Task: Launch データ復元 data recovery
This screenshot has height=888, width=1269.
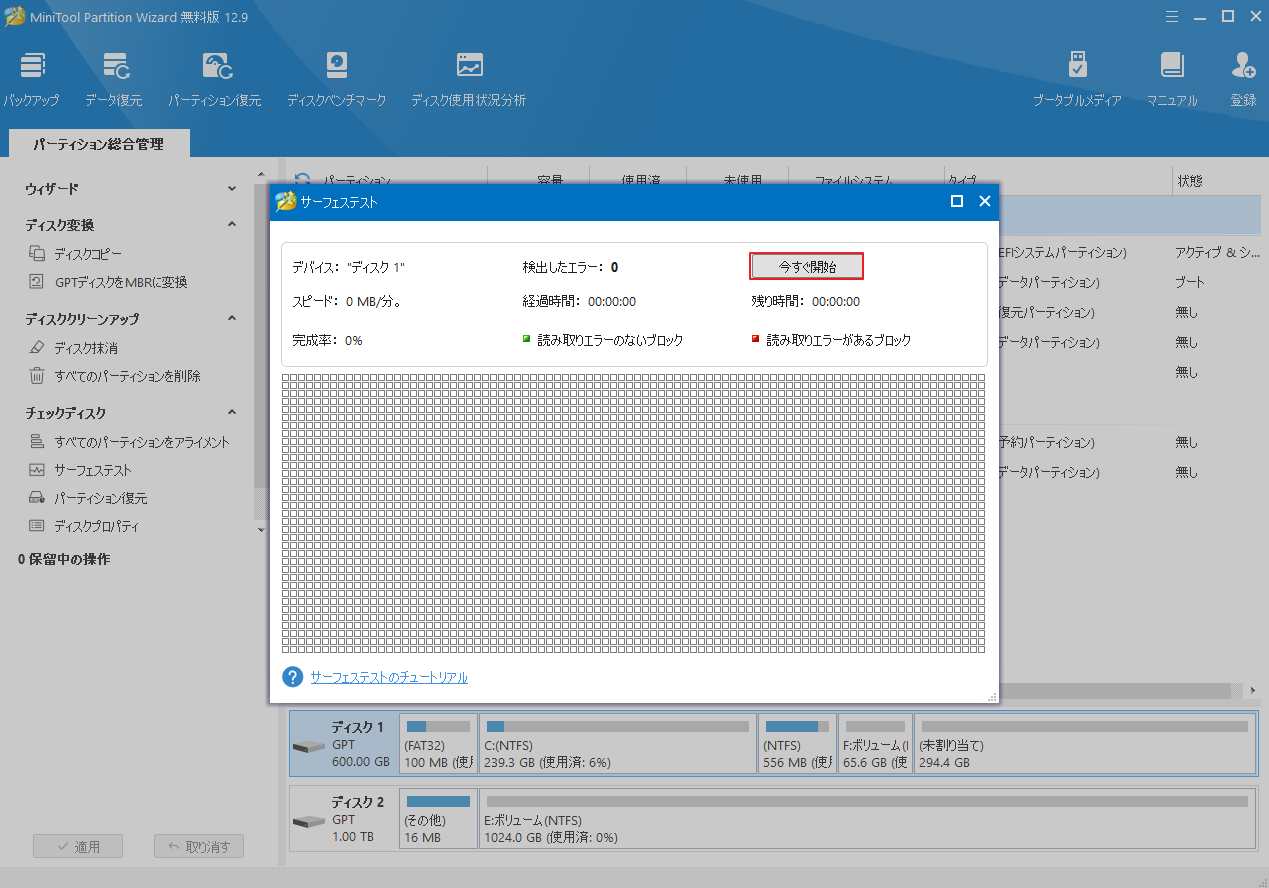Action: point(114,80)
